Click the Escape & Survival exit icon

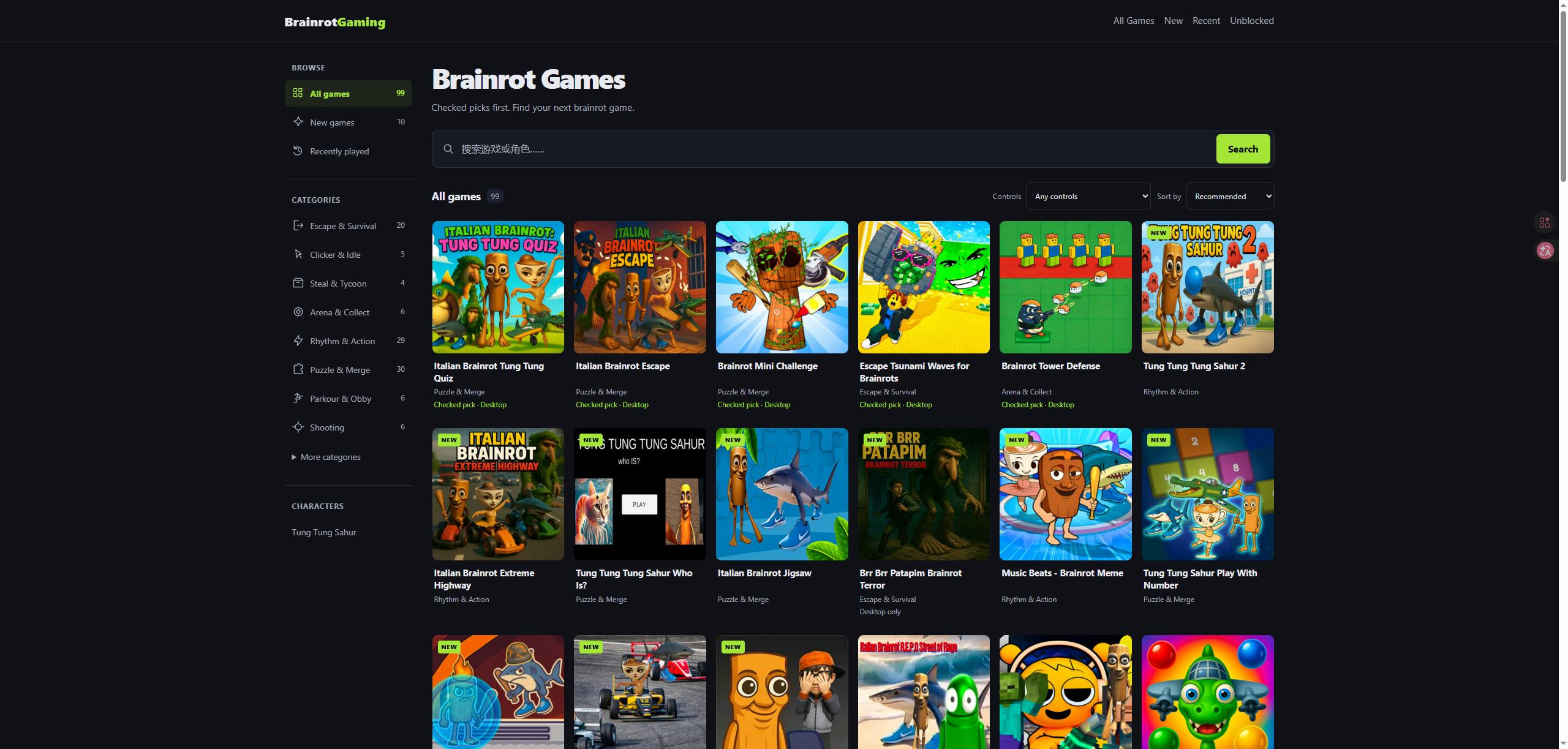(298, 225)
